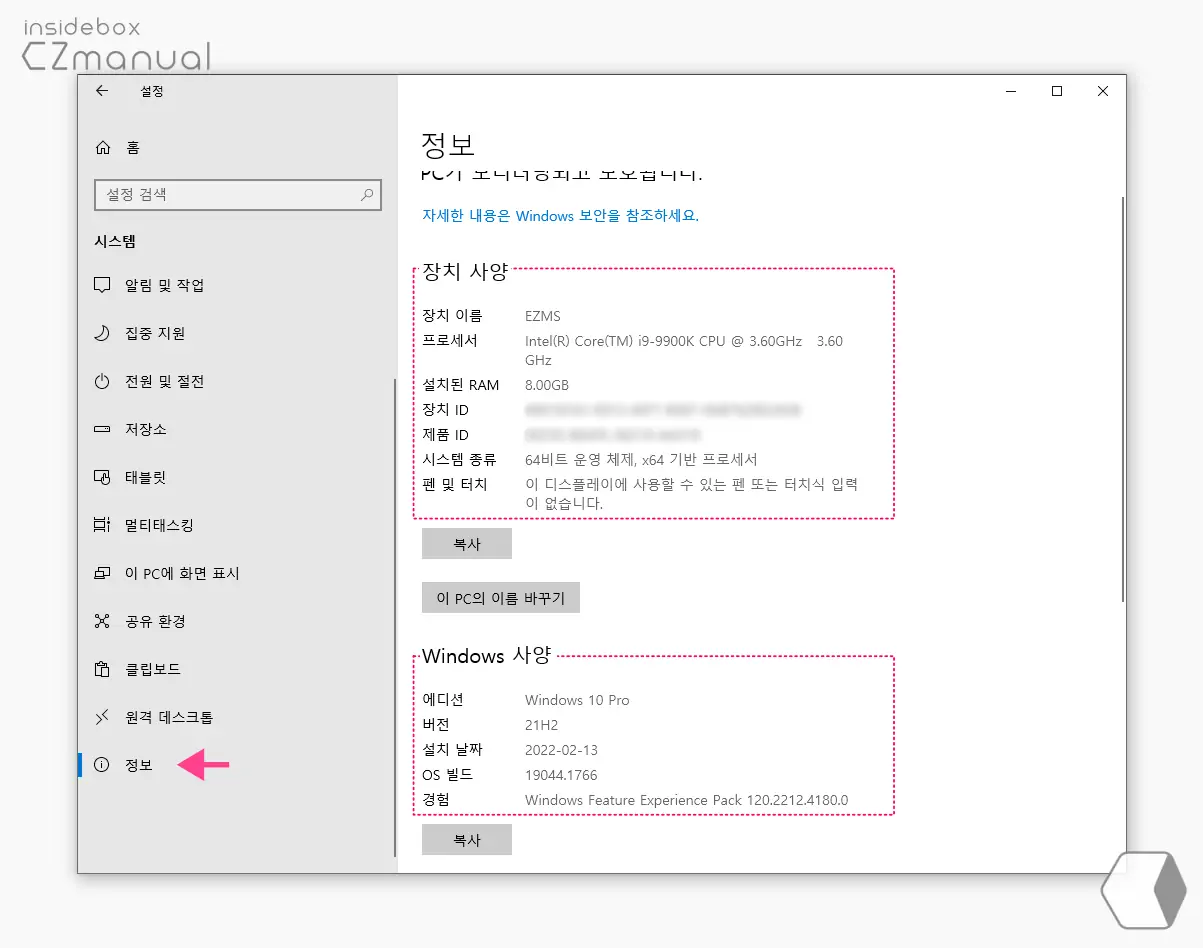Copy Windows 사양 using its 복사 button
The width and height of the screenshot is (1203, 948).
[x=466, y=839]
